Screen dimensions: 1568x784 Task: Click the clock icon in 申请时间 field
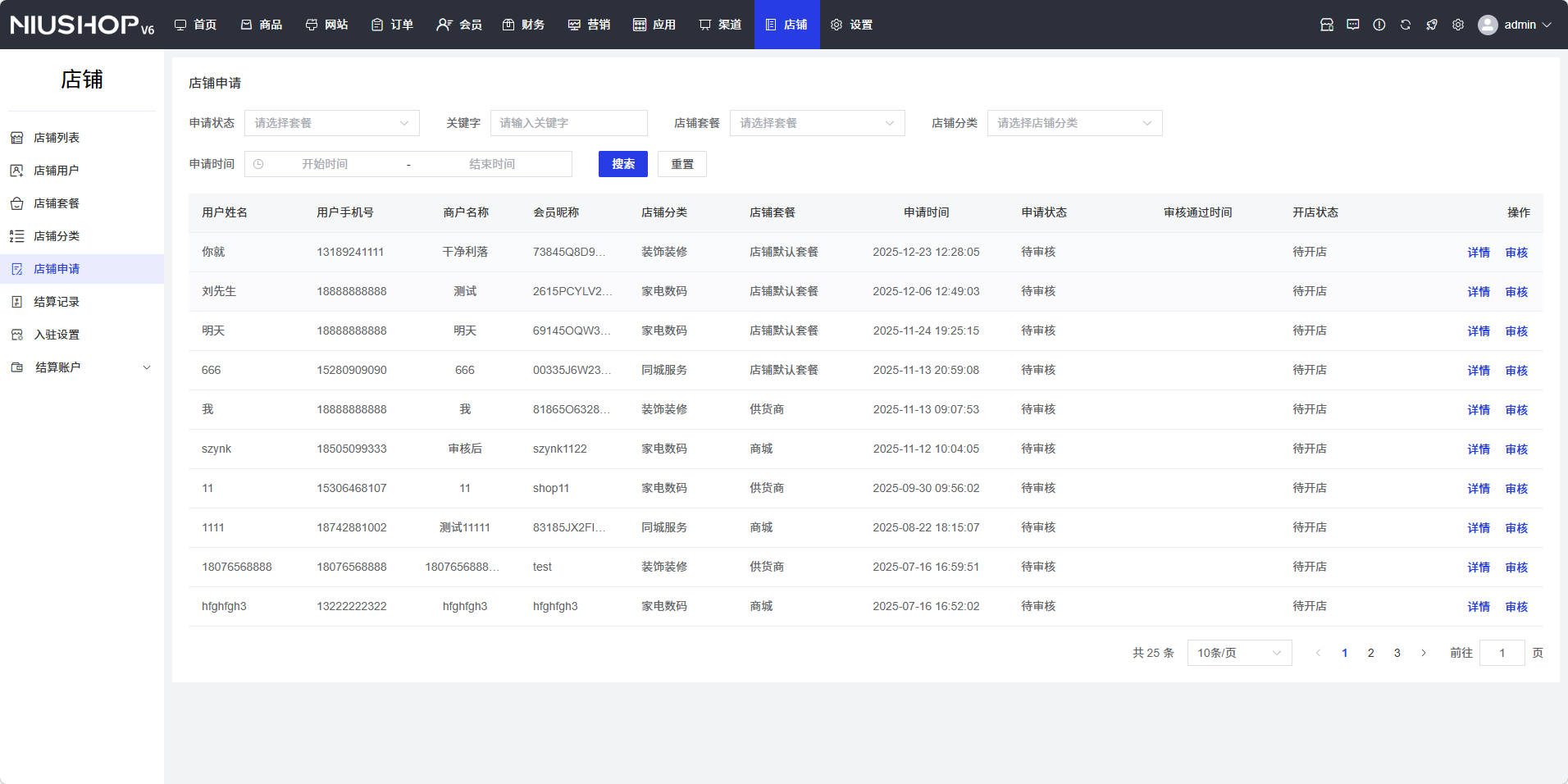[258, 164]
